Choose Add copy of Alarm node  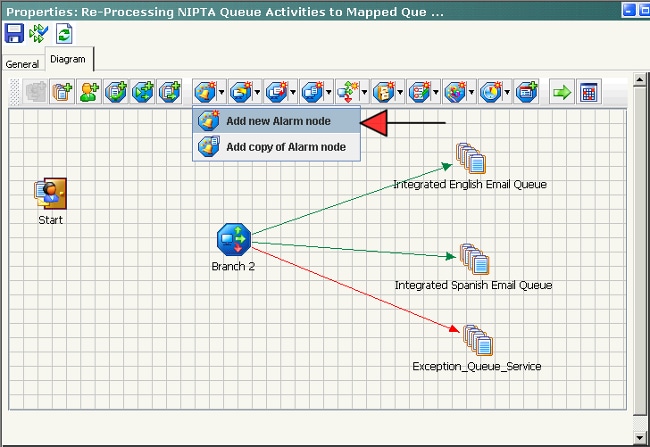click(276, 147)
